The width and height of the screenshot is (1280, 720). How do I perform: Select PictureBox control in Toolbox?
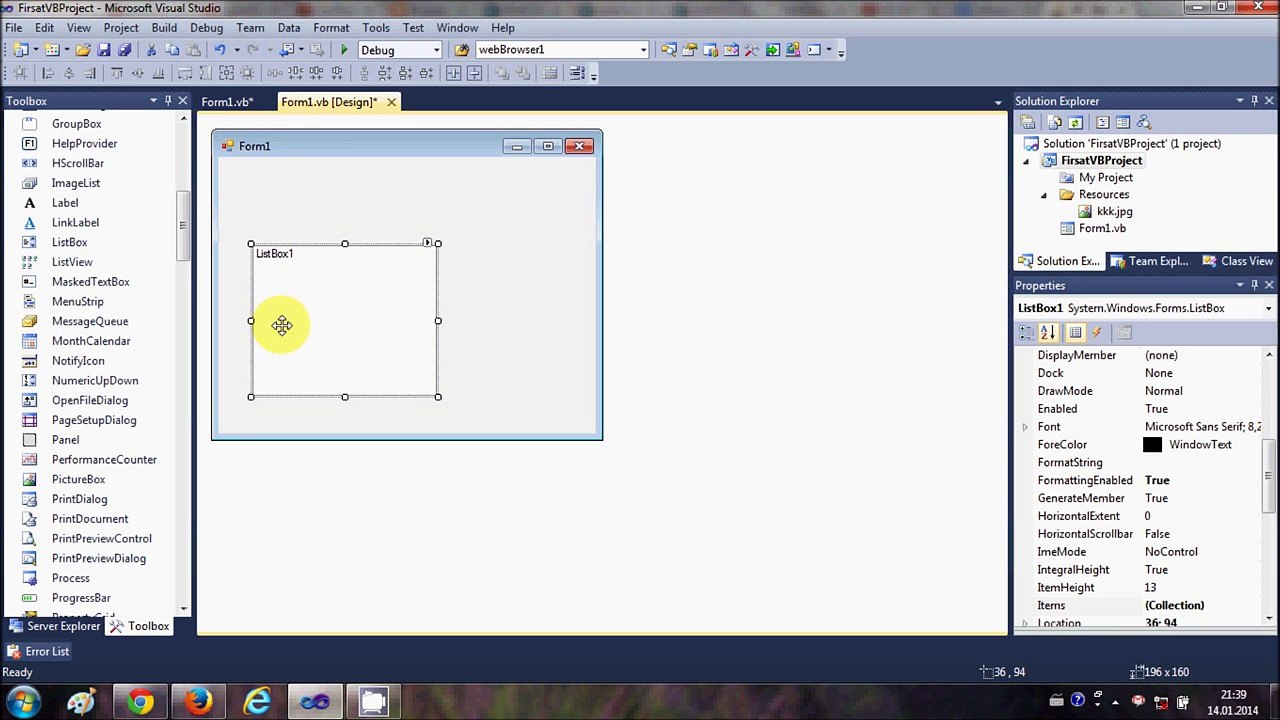tap(78, 479)
